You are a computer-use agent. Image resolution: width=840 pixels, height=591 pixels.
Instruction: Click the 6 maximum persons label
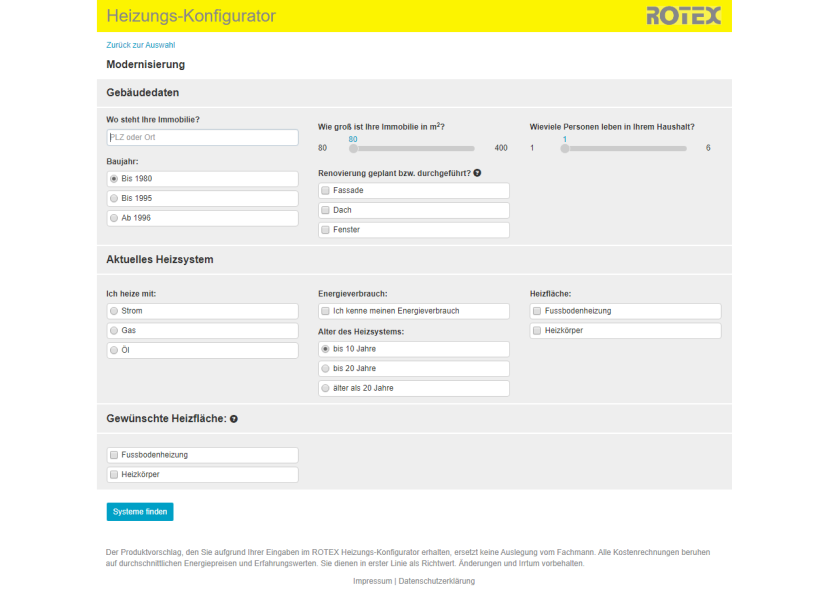pyautogui.click(x=708, y=148)
